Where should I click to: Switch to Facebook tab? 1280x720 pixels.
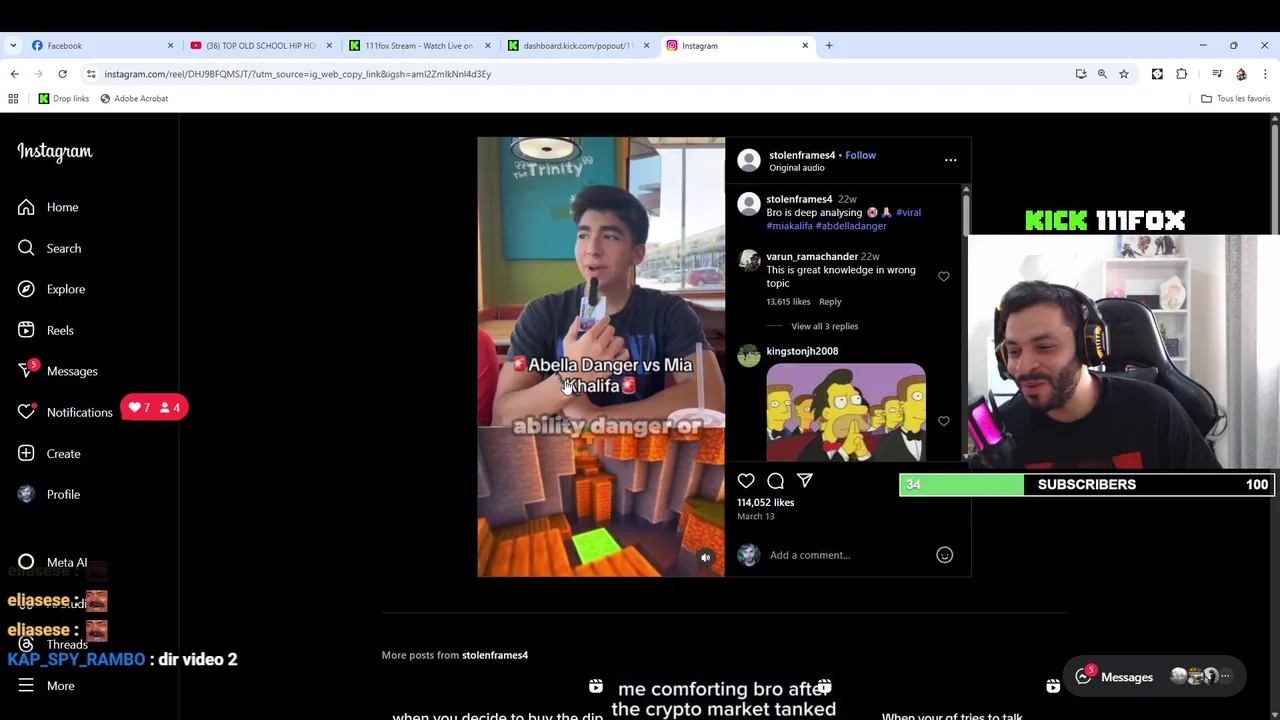point(100,45)
